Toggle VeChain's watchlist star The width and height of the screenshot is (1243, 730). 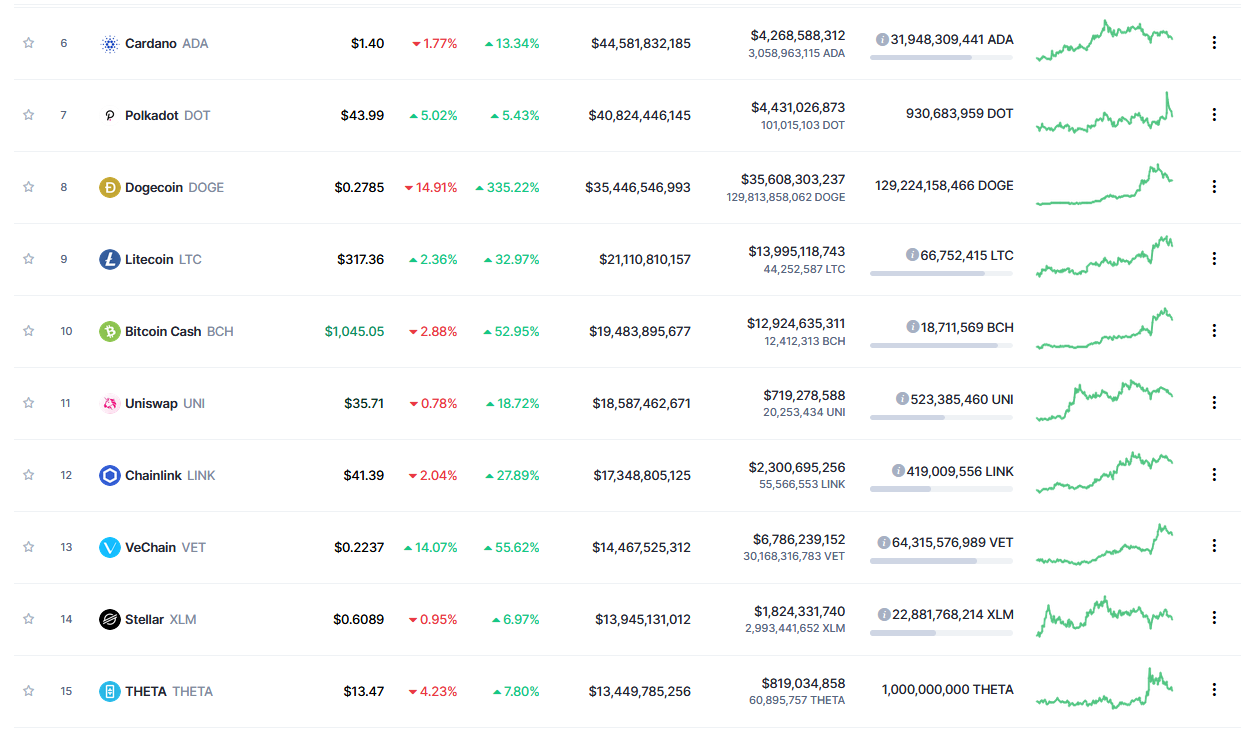pos(29,547)
